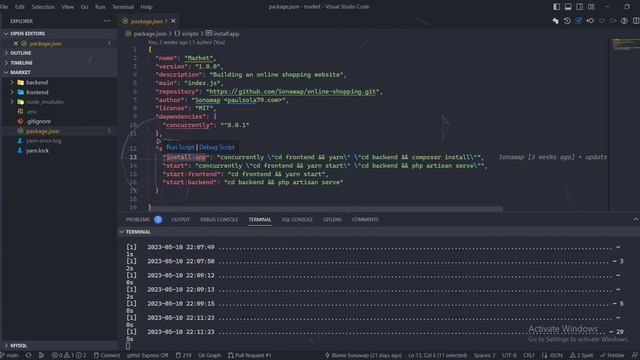
Task: Switch to the Problems panel tab
Action: point(138,220)
